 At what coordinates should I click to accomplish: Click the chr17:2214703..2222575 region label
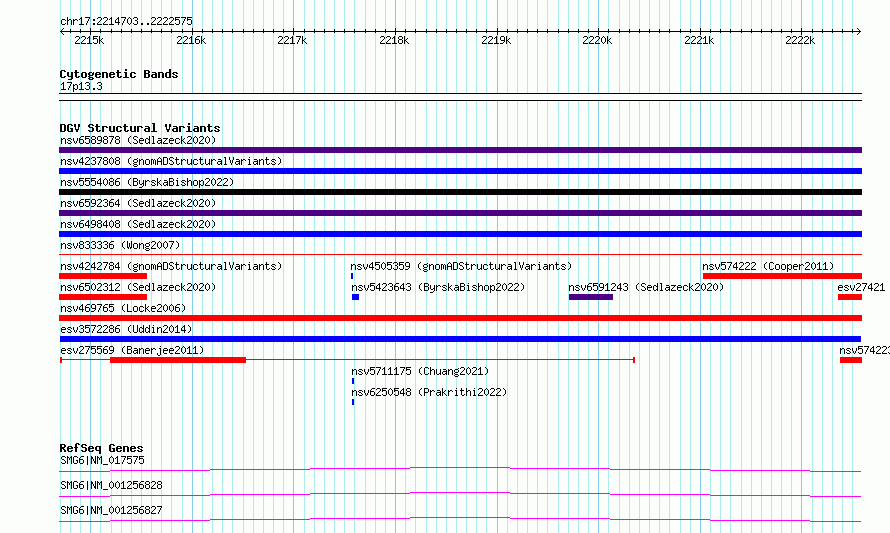point(126,22)
